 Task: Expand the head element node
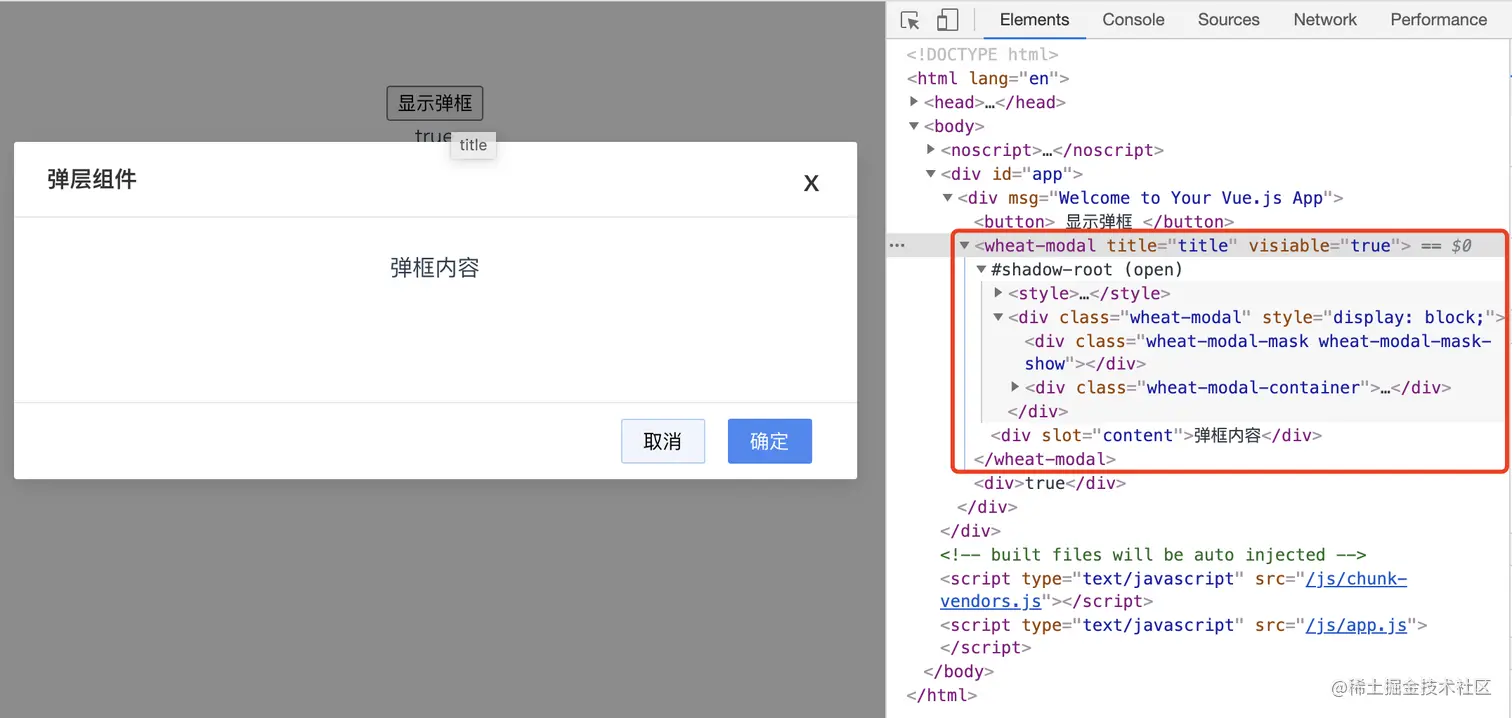[x=914, y=102]
